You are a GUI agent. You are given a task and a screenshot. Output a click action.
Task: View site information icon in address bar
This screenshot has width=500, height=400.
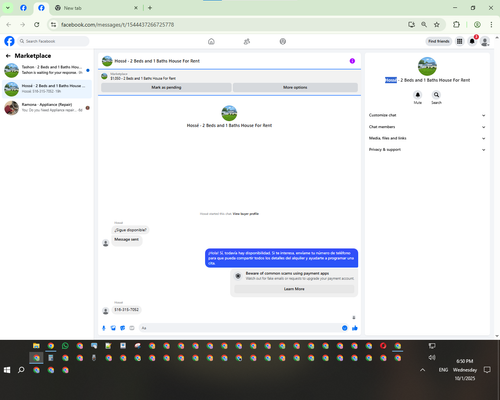[x=53, y=25]
